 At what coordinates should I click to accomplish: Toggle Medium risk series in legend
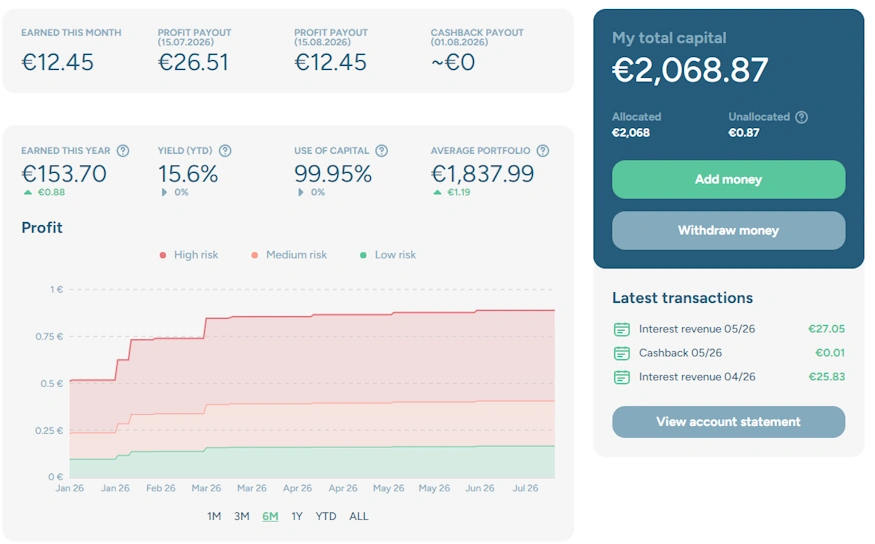coord(289,255)
